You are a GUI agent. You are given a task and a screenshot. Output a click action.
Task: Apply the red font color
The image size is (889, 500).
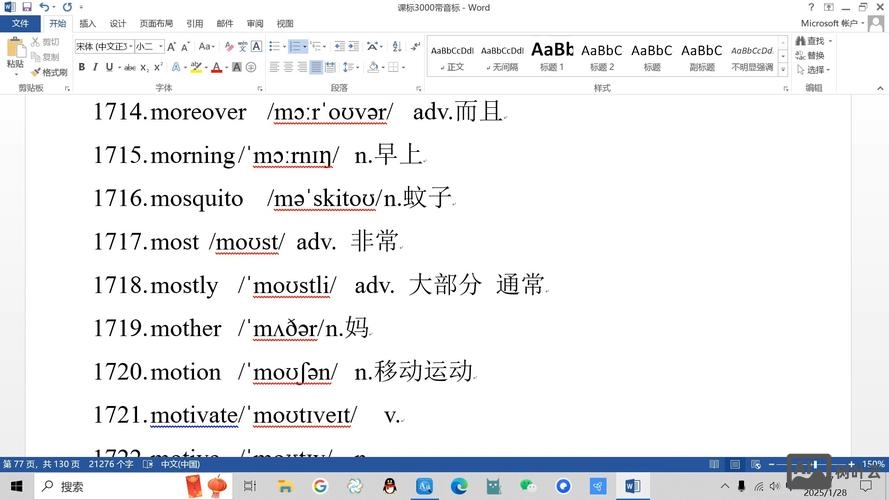(217, 67)
